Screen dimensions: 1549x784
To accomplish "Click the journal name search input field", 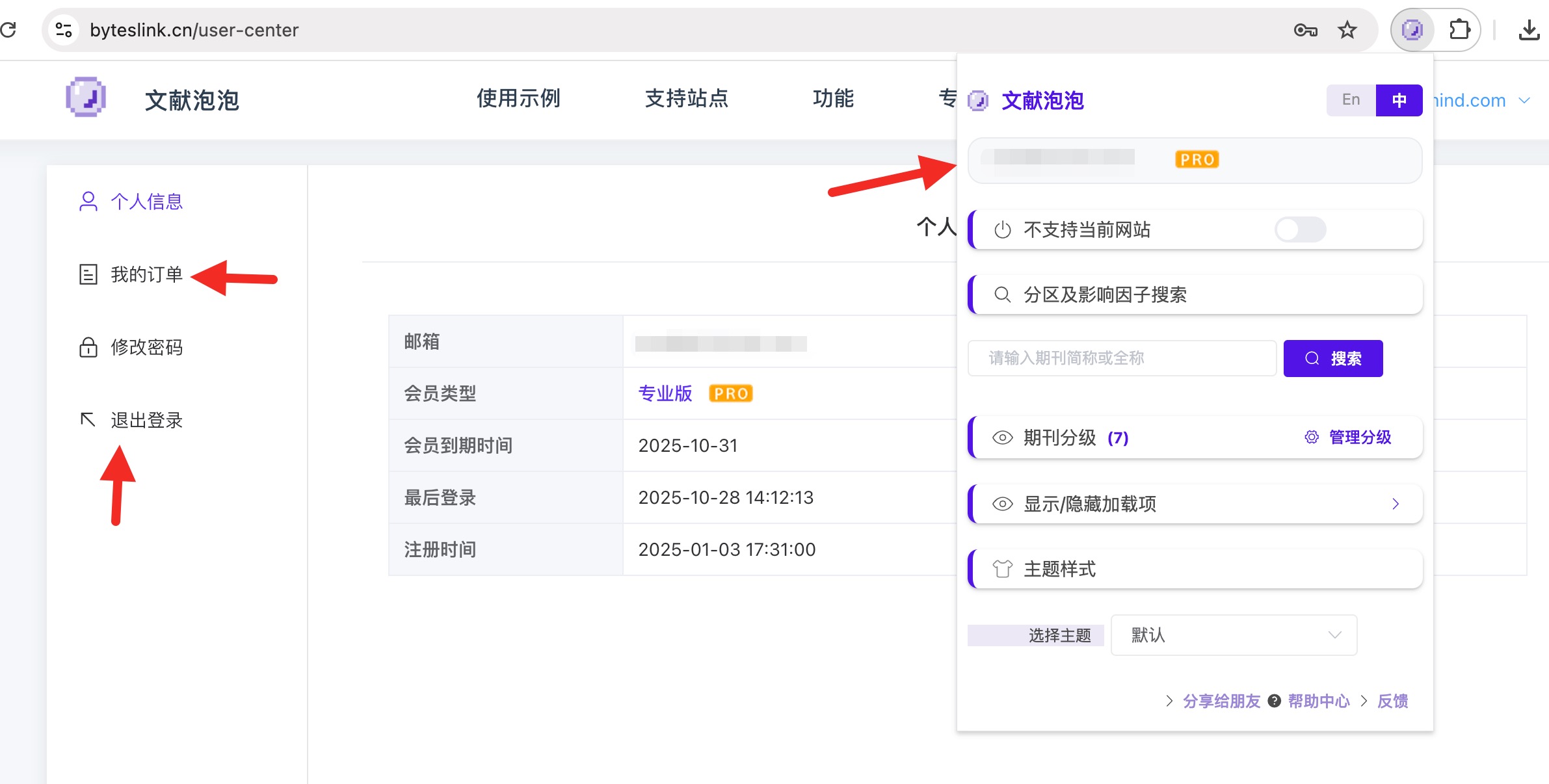I will point(1122,358).
